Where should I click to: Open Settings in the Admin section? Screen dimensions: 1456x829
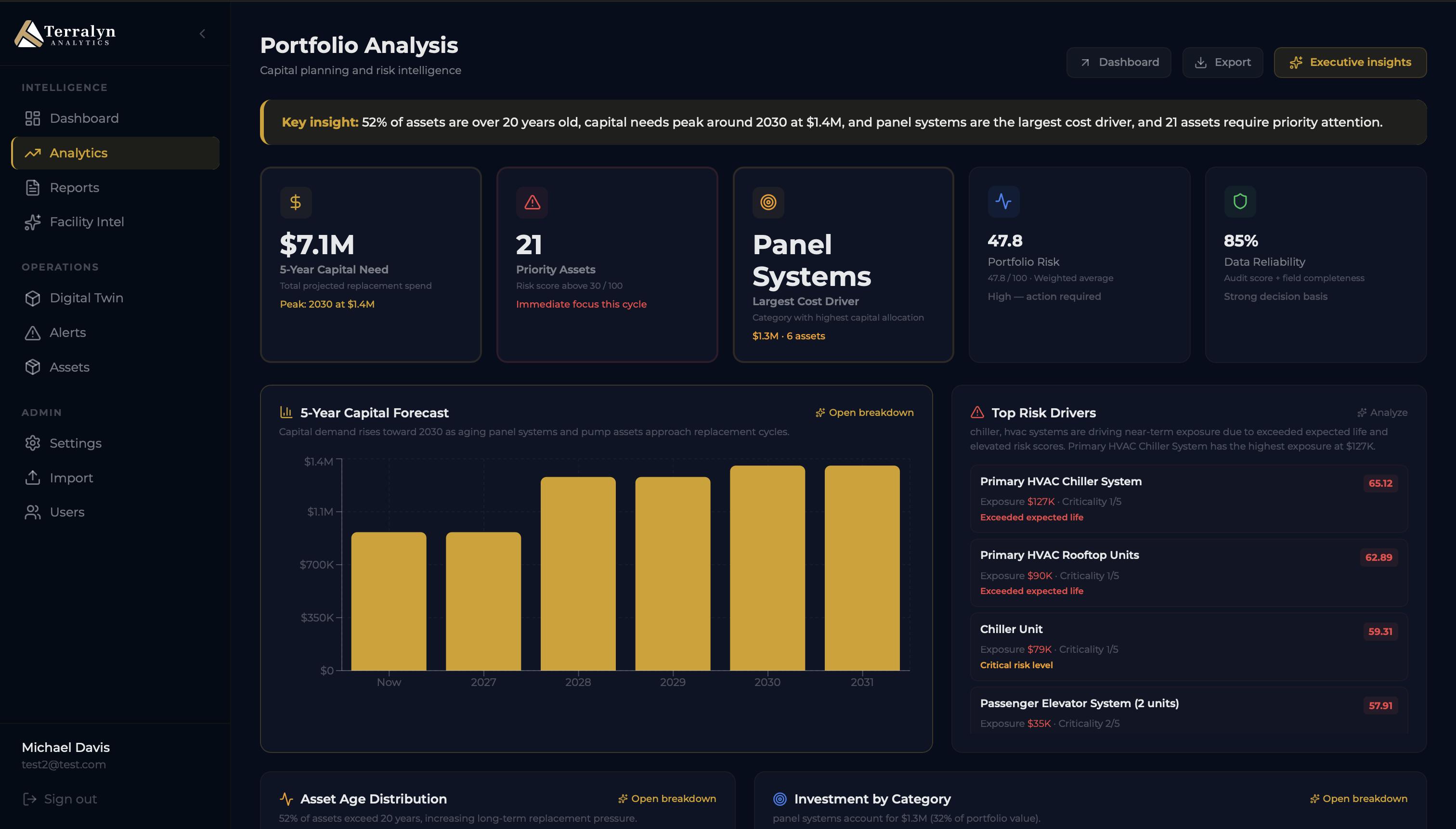[75, 443]
